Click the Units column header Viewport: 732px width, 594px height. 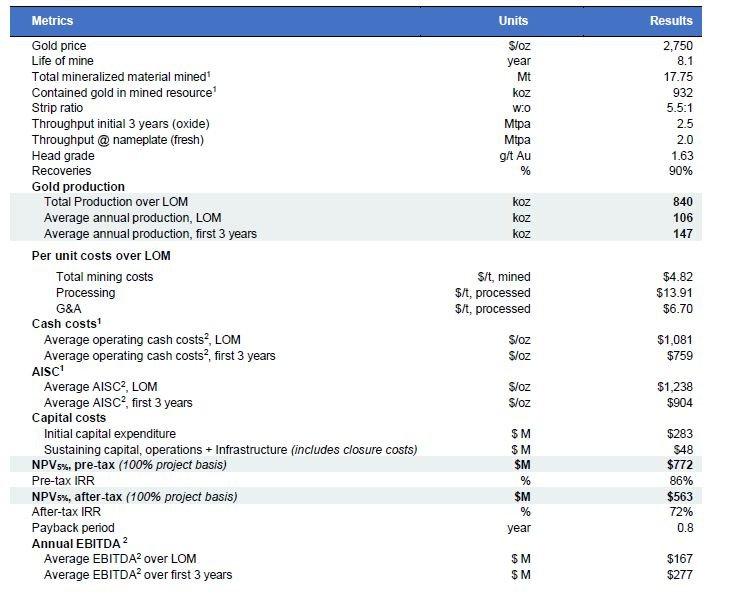[x=513, y=21]
